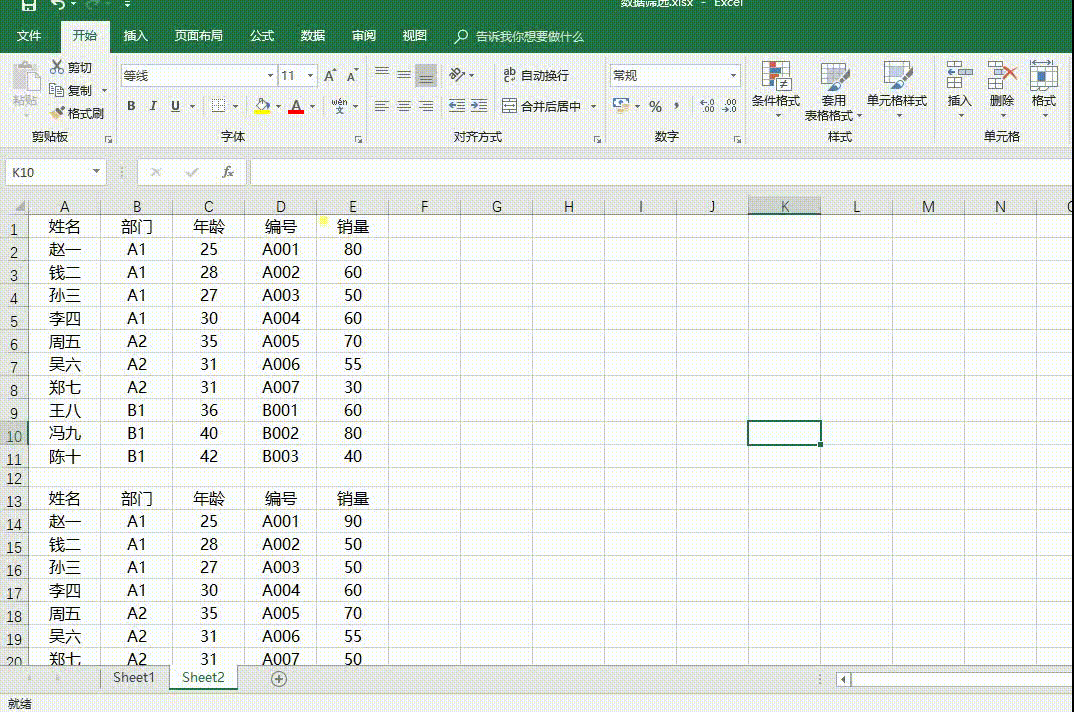Switch to the 数据 ribbon tab
The height and width of the screenshot is (712, 1074).
[x=312, y=36]
